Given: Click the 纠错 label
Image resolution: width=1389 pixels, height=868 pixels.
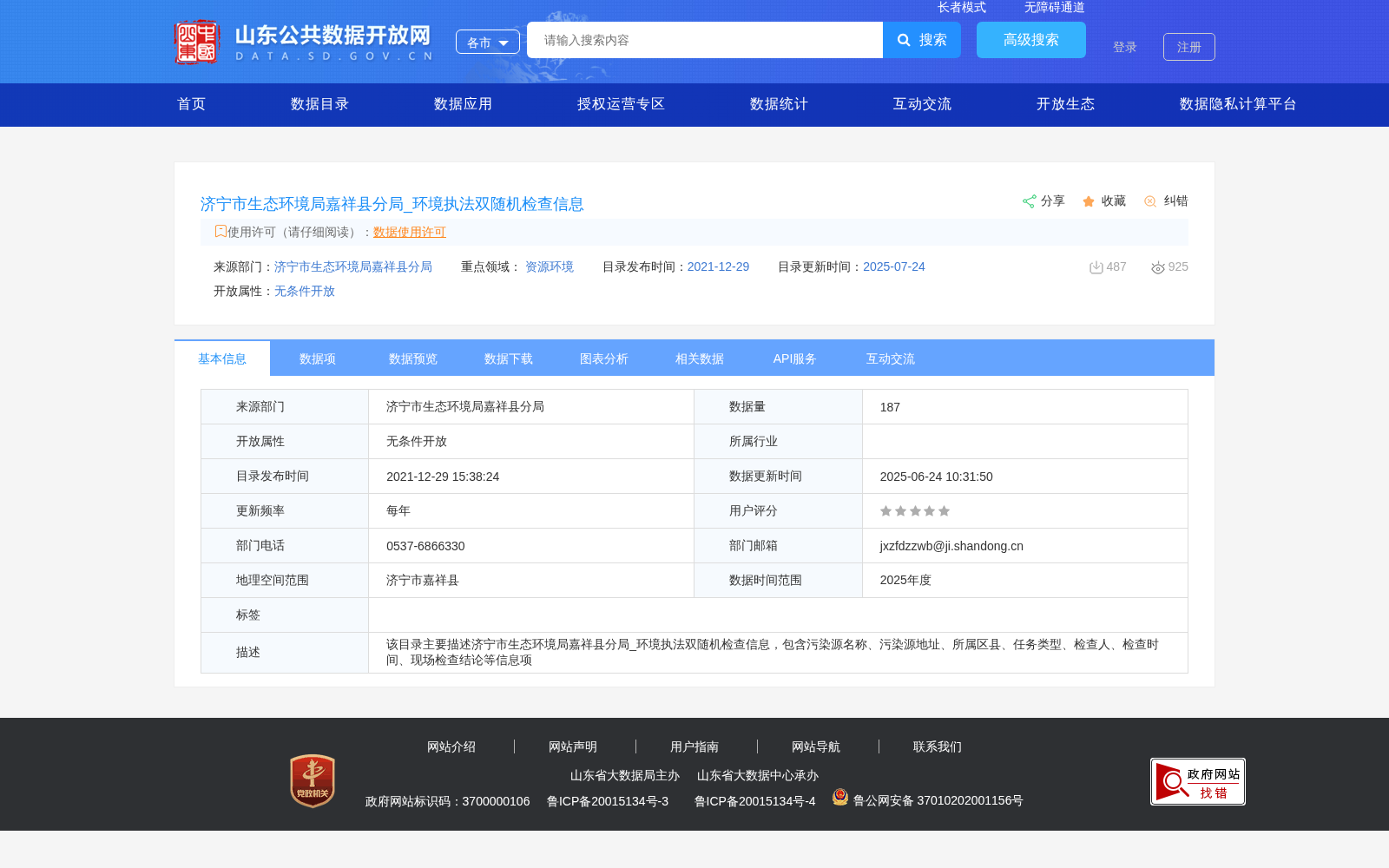Looking at the screenshot, I should click(1176, 201).
